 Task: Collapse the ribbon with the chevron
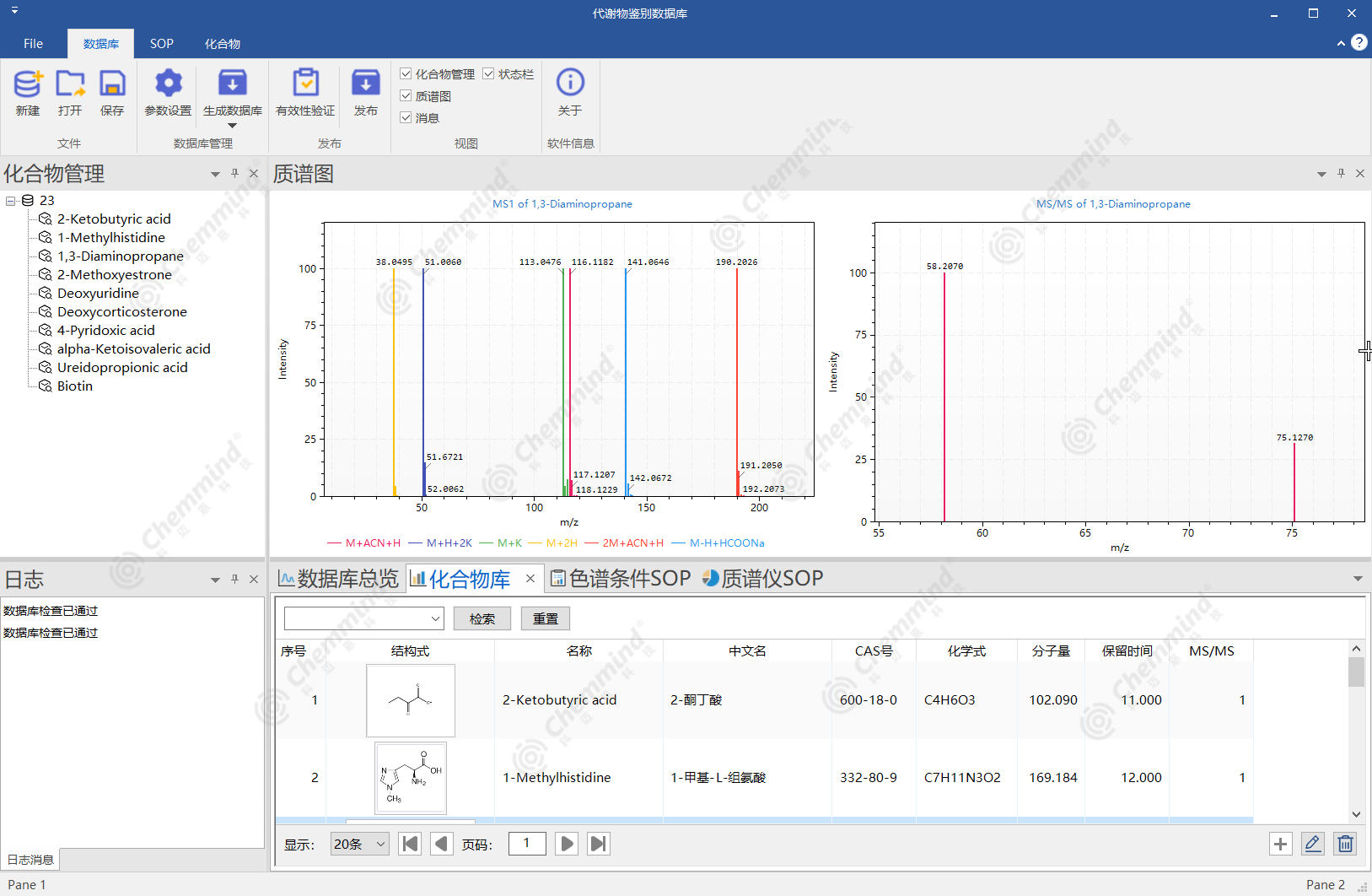click(1341, 43)
